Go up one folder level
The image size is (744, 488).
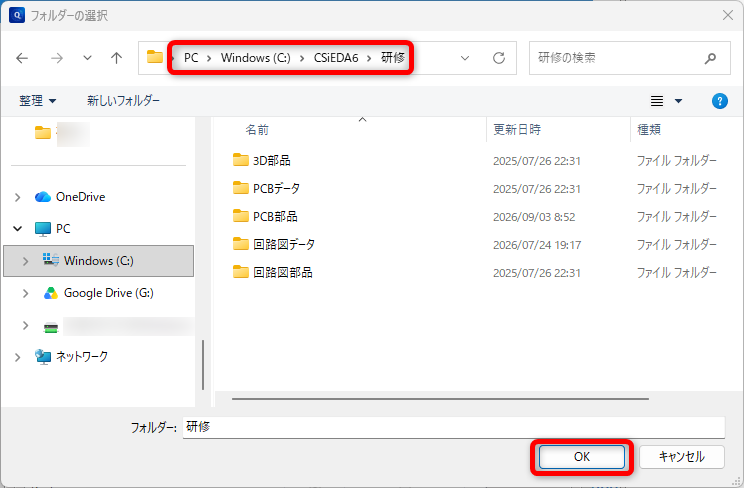pos(116,58)
